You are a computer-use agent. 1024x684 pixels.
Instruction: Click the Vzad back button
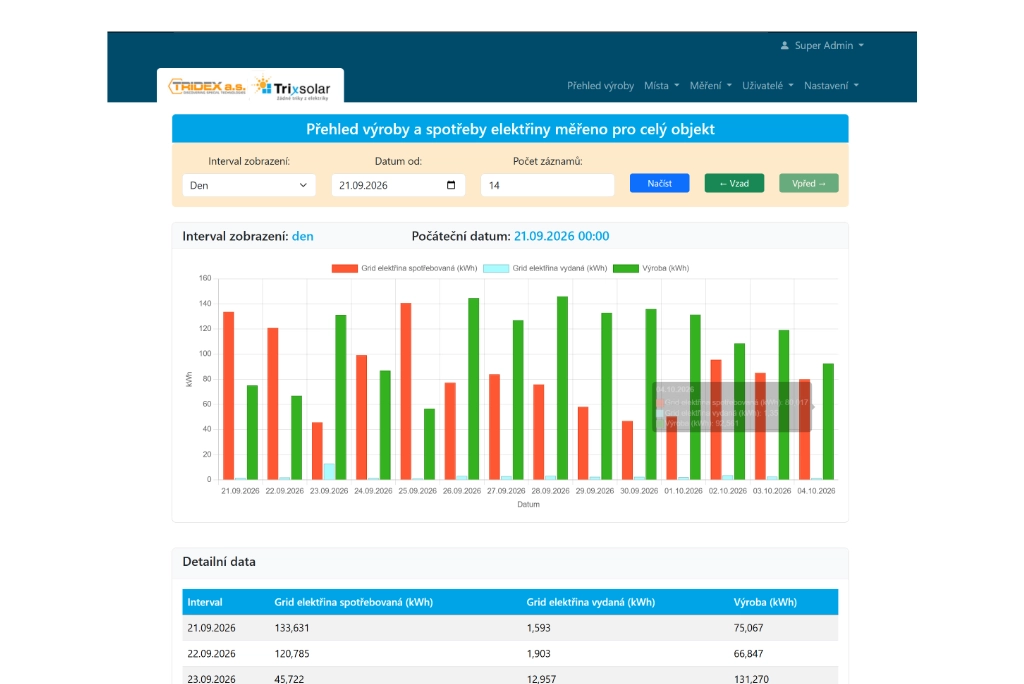point(734,184)
